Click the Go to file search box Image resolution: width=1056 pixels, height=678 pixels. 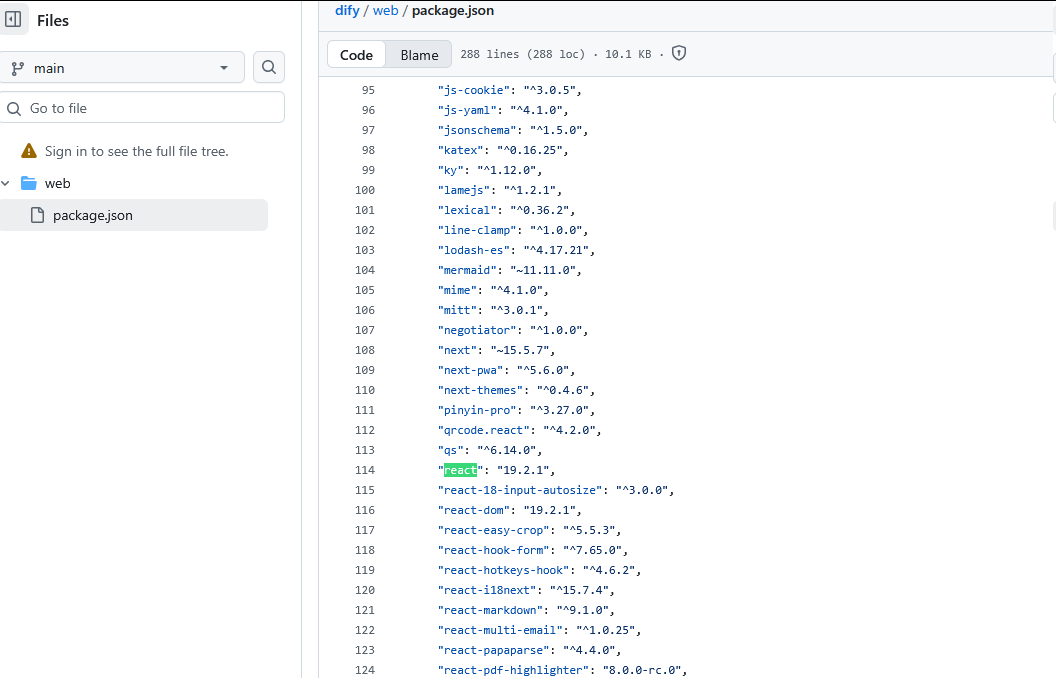click(140, 107)
